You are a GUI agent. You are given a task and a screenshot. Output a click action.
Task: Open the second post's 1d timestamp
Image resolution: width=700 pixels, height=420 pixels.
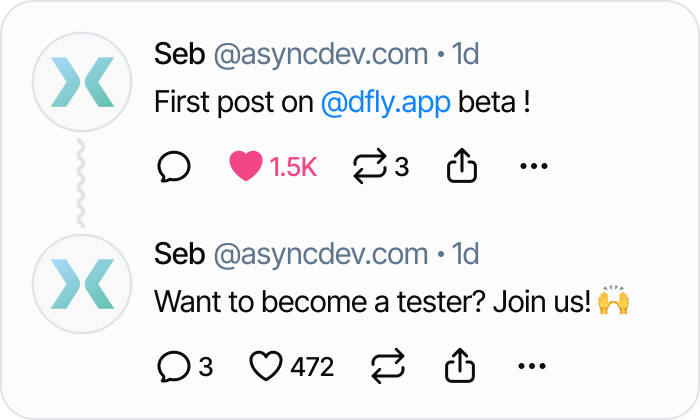tap(465, 255)
